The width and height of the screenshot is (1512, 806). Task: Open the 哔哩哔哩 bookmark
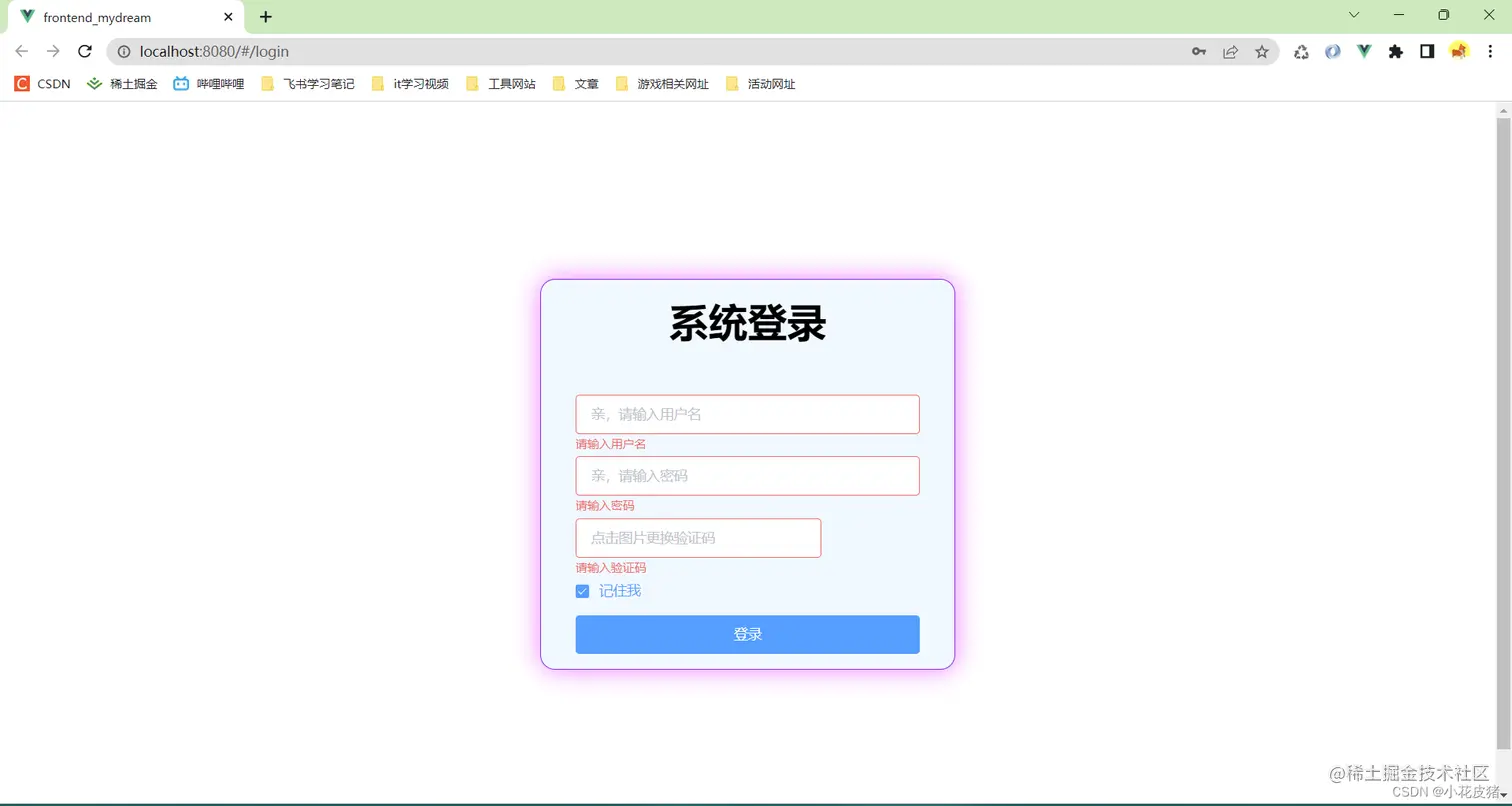[x=209, y=84]
